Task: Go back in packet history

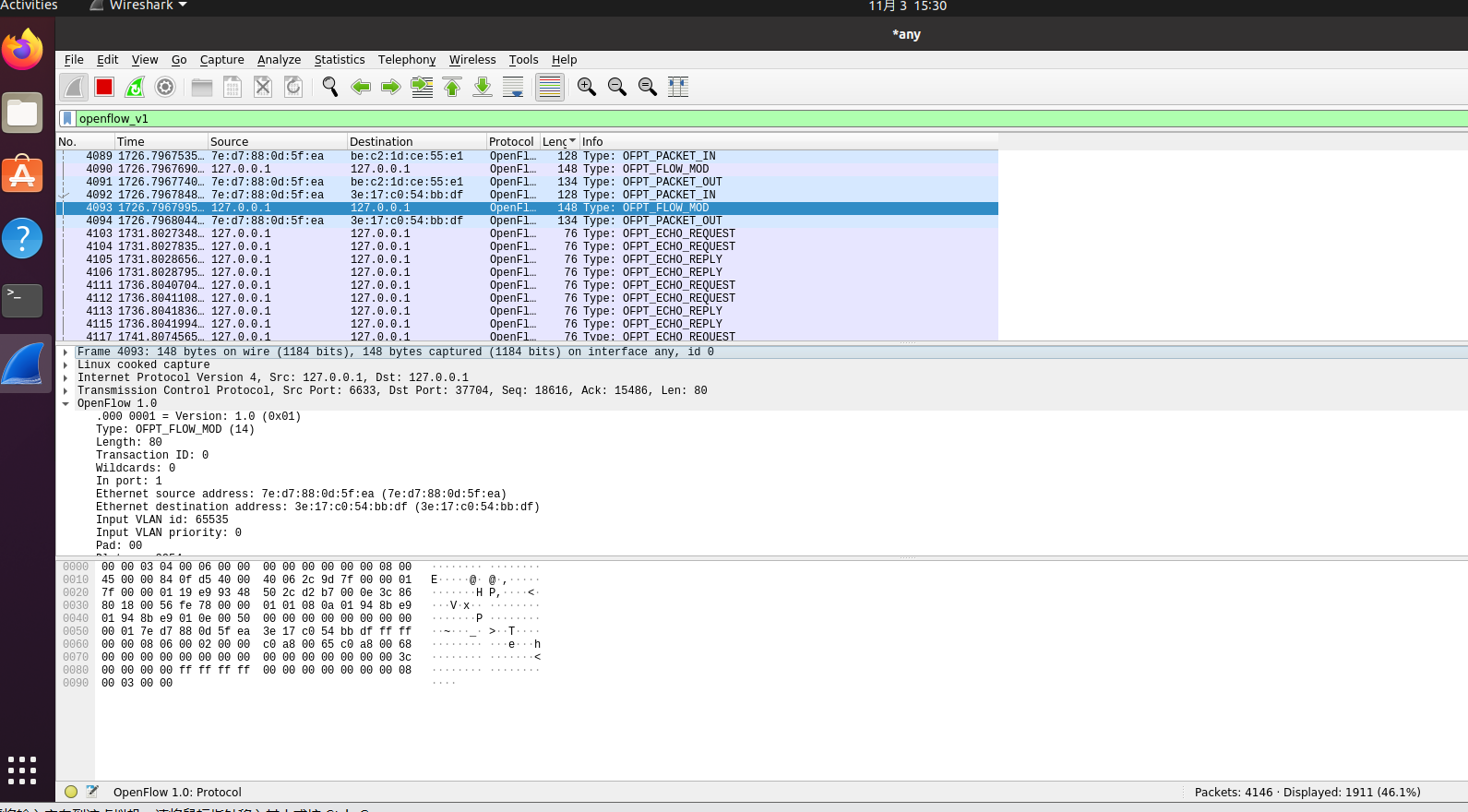Action: pyautogui.click(x=361, y=87)
